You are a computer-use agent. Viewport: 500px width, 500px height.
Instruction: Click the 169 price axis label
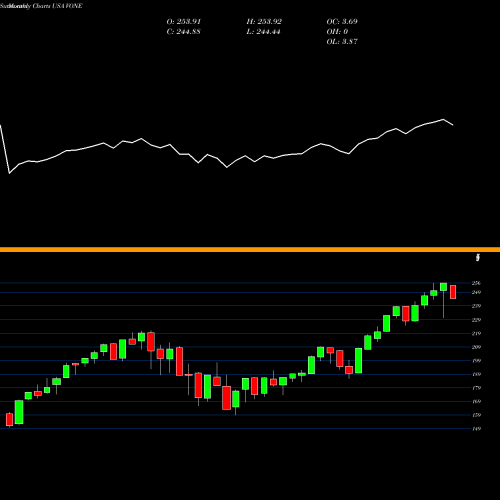point(476,402)
